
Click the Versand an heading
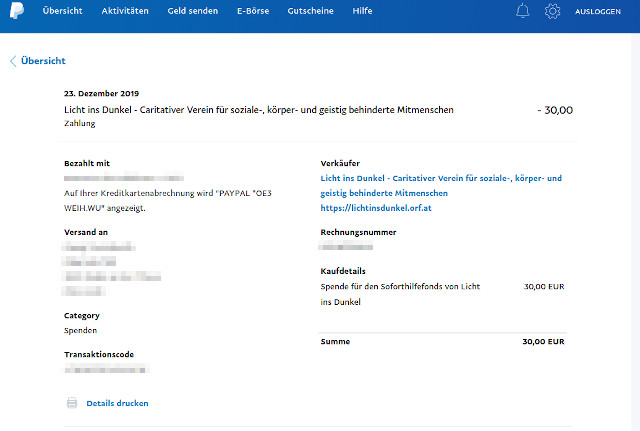(86, 232)
